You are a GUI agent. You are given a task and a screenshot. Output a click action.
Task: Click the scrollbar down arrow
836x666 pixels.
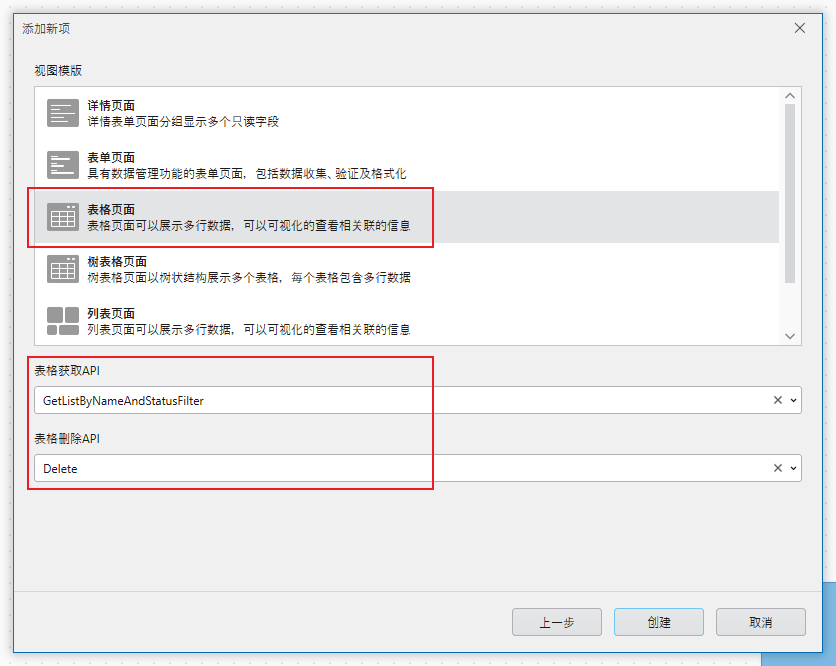[790, 335]
